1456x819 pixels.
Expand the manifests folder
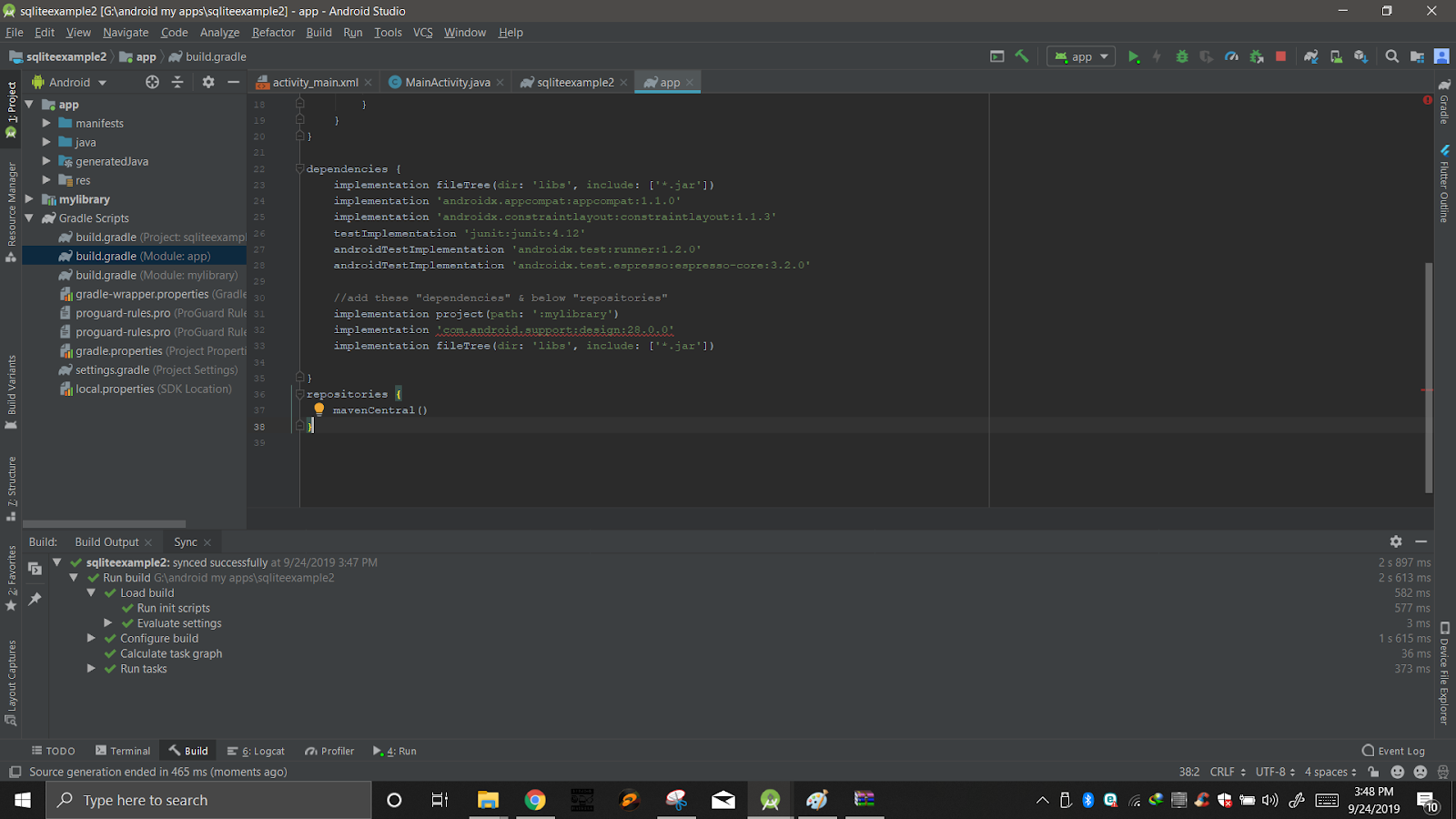[45, 123]
